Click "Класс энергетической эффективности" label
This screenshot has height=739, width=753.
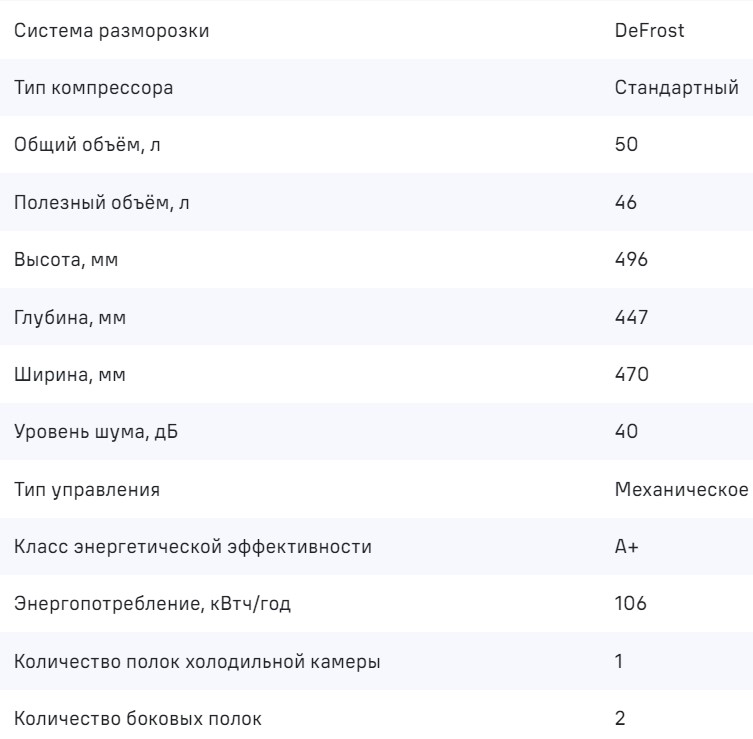tap(193, 547)
